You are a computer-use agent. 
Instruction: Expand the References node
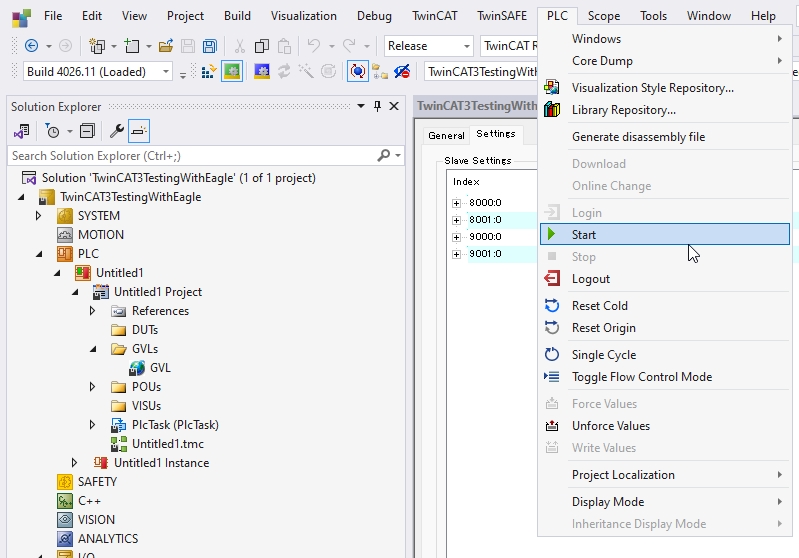pyautogui.click(x=92, y=311)
